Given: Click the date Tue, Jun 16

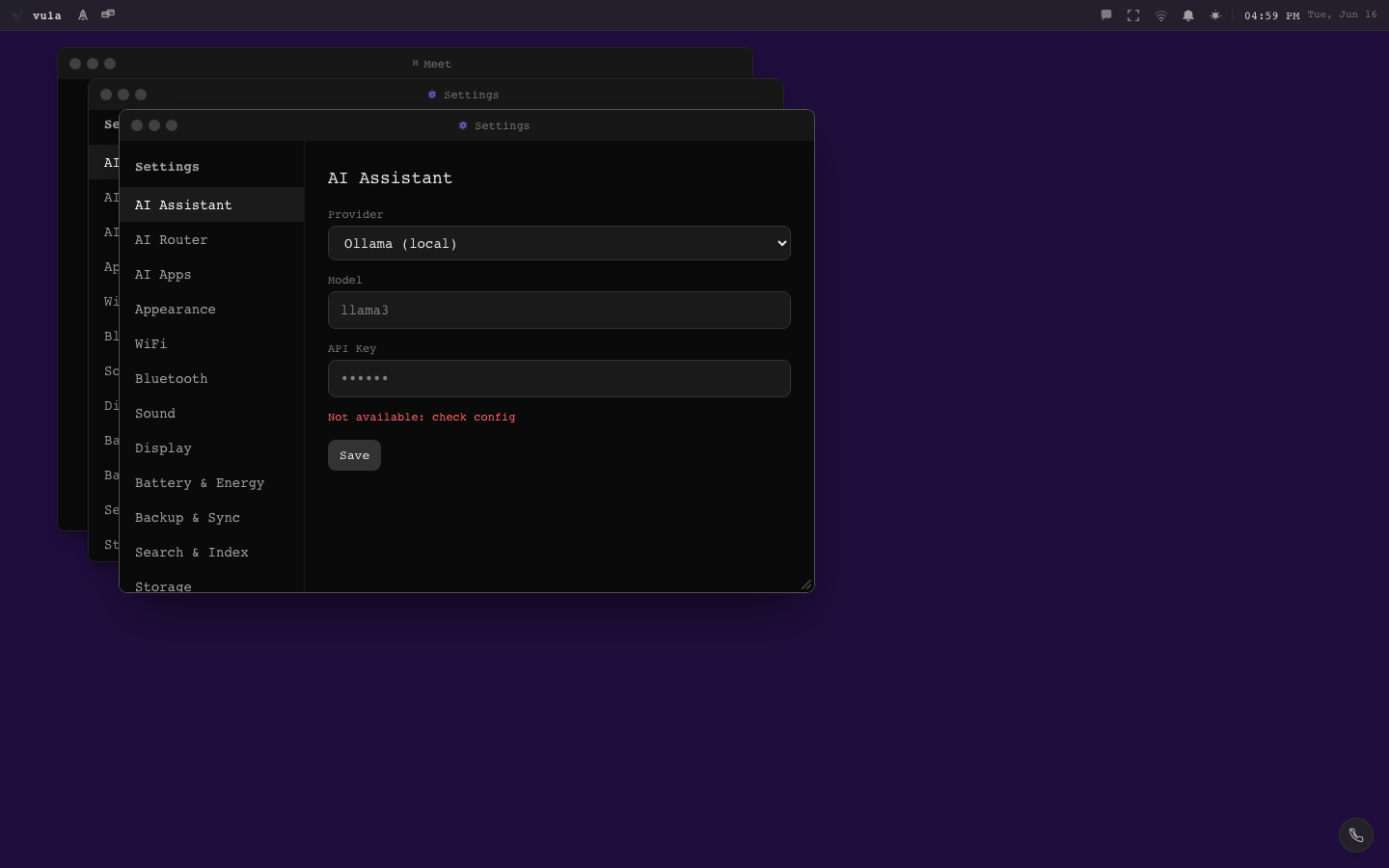Looking at the screenshot, I should [x=1342, y=14].
